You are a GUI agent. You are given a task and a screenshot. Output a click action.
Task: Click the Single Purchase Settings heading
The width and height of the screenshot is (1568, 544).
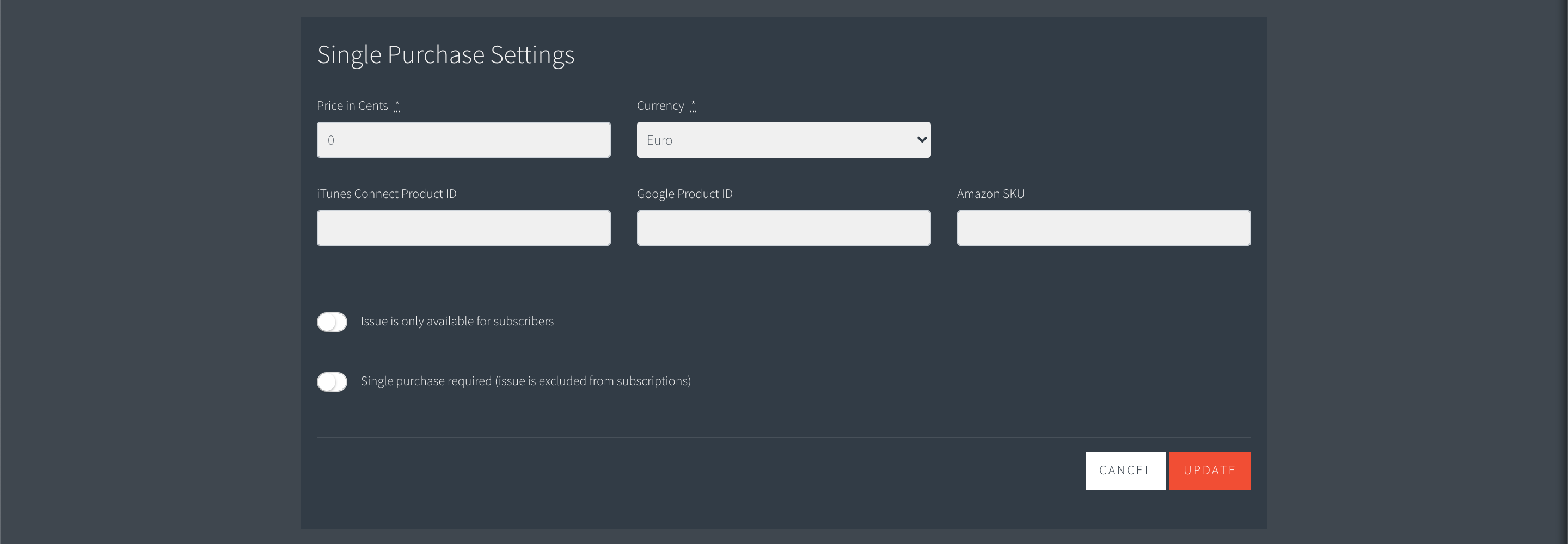pyautogui.click(x=445, y=55)
